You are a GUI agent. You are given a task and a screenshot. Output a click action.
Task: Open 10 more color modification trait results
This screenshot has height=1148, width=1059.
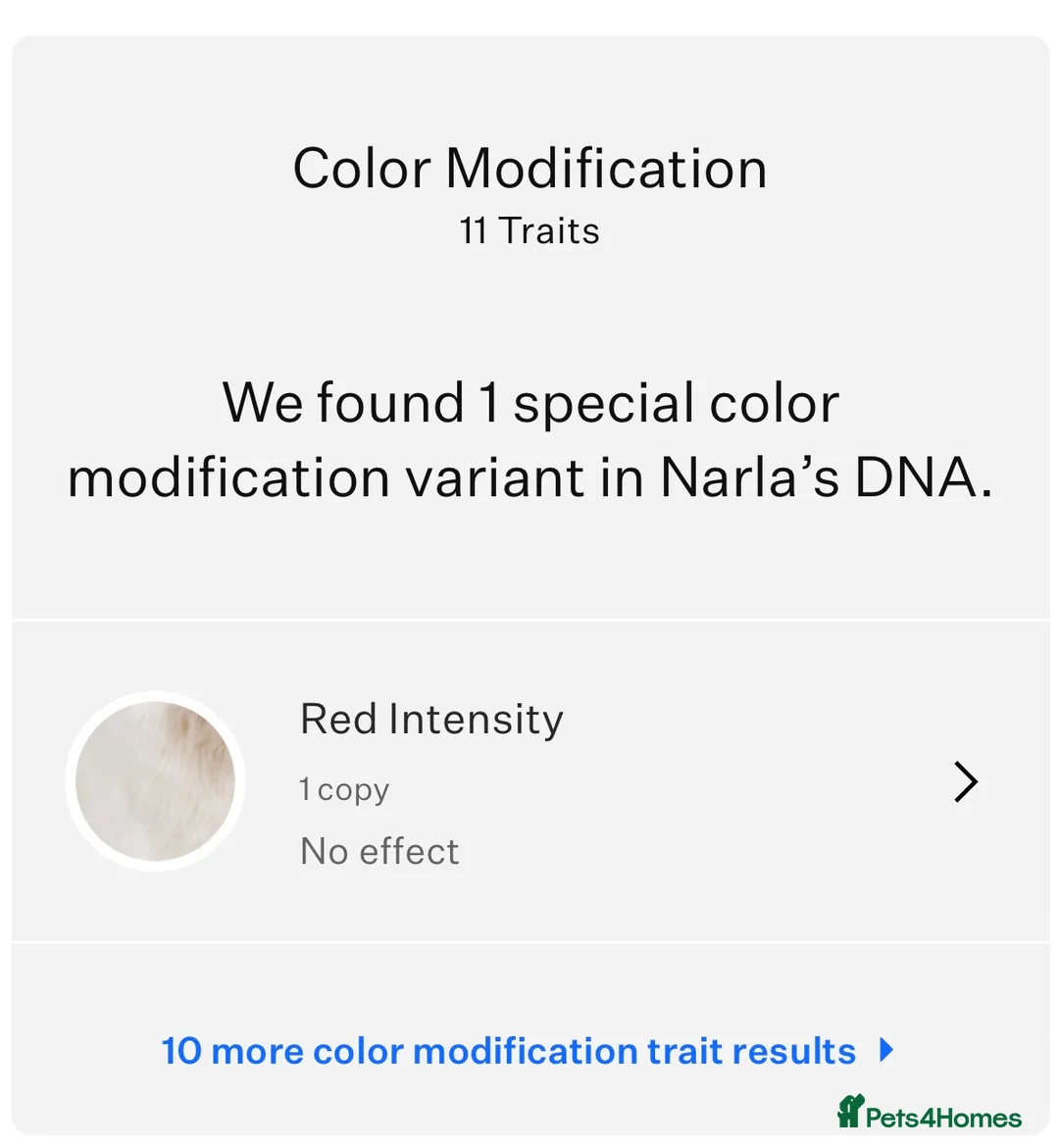(508, 1051)
